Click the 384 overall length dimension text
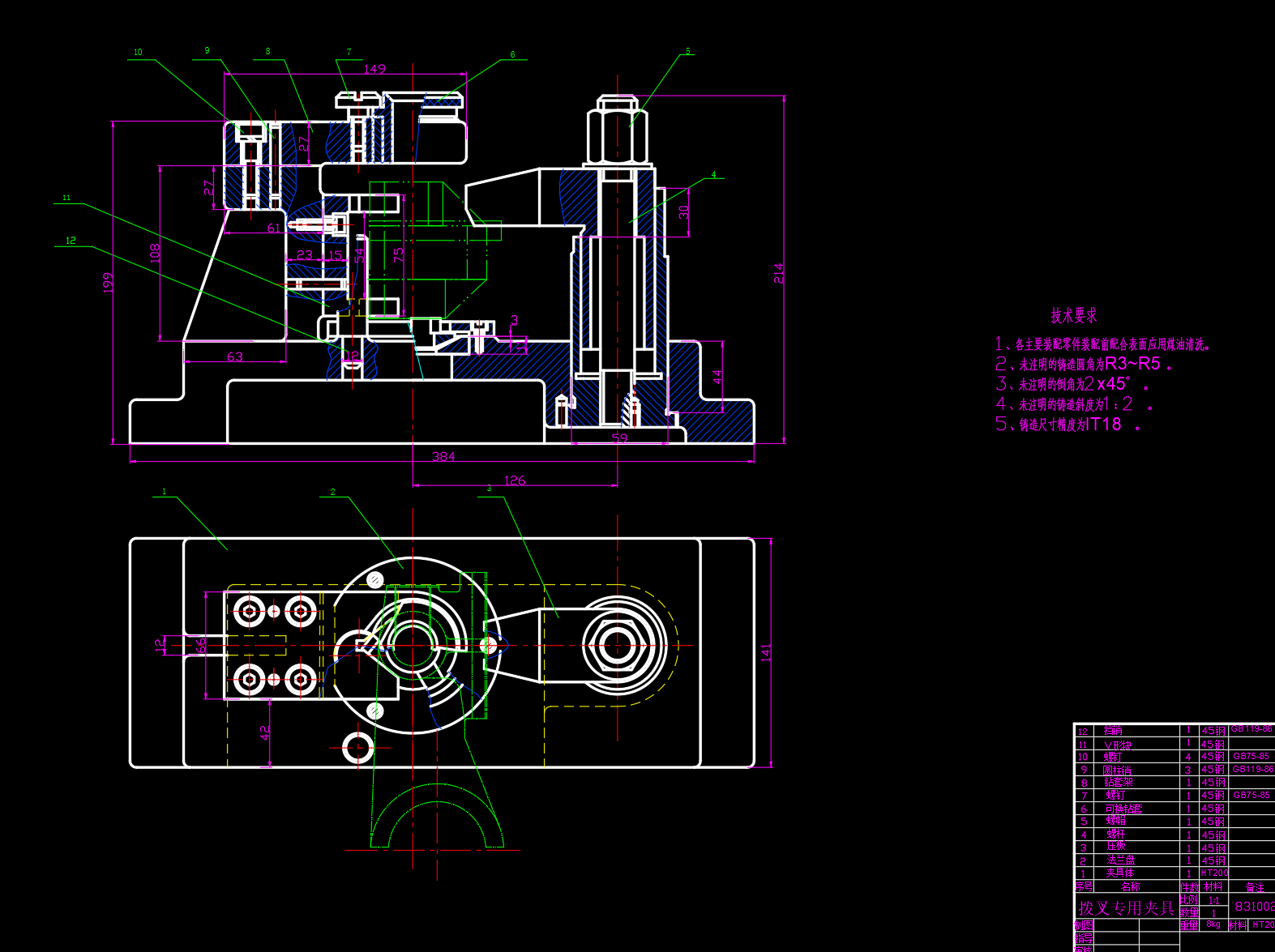The image size is (1275, 952). [x=443, y=457]
